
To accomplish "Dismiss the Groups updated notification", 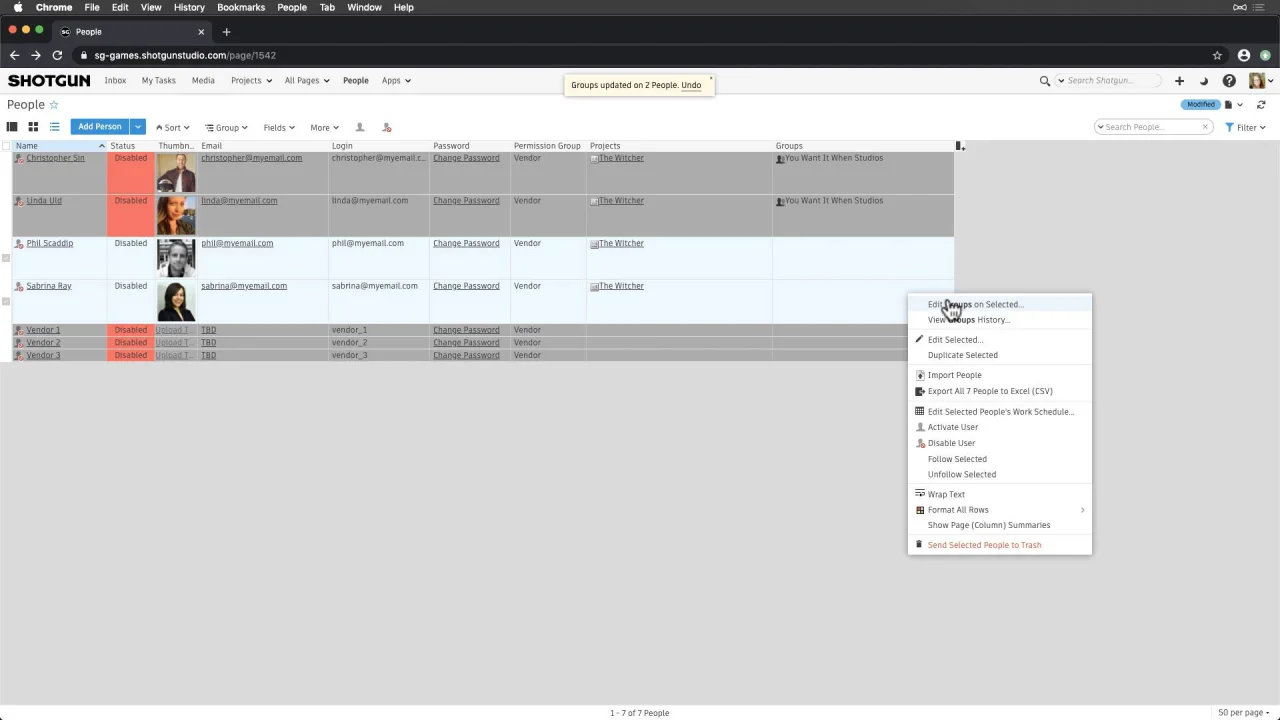I will click(x=711, y=78).
